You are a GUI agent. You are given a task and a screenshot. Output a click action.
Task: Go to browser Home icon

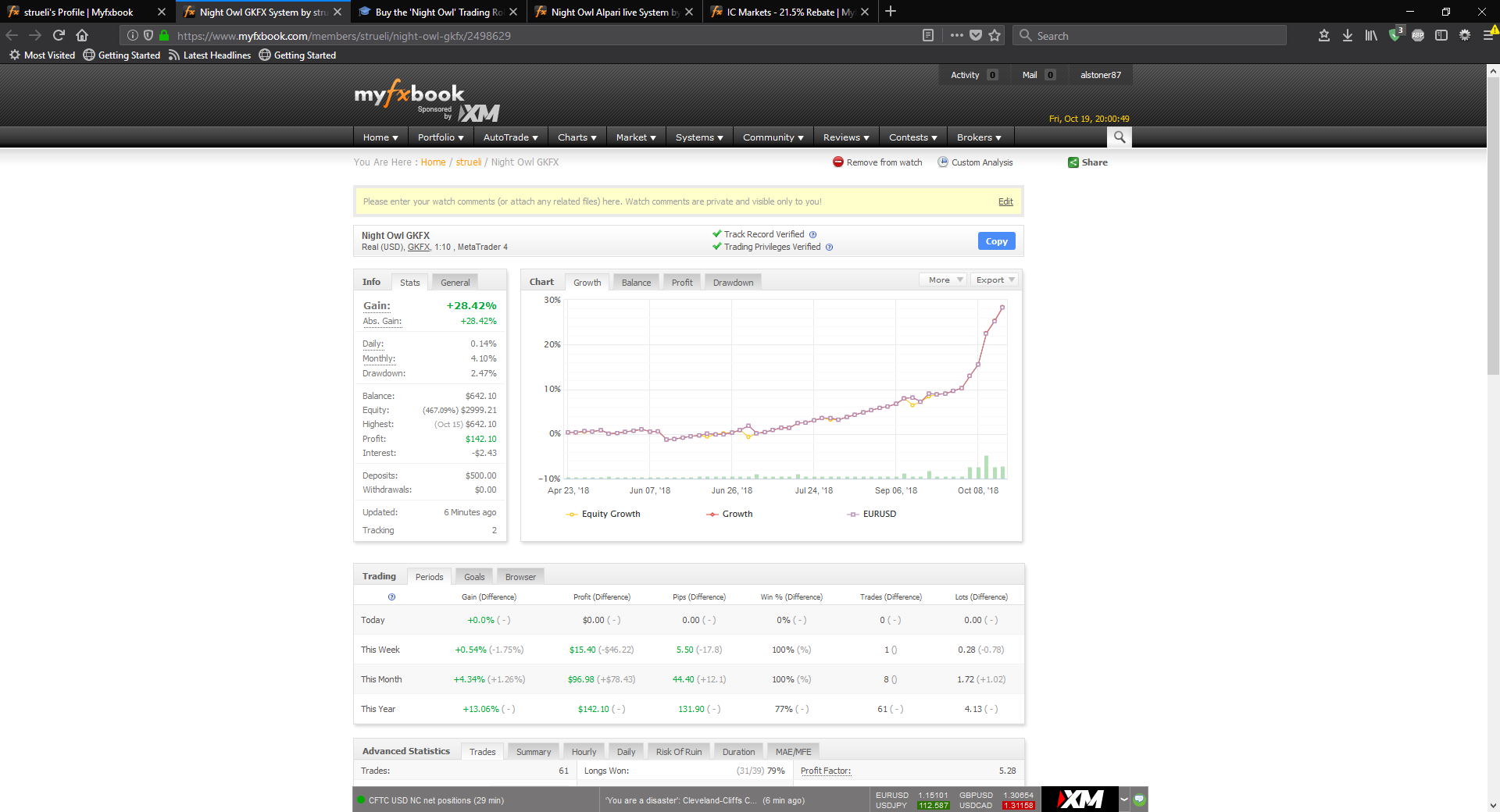(82, 35)
